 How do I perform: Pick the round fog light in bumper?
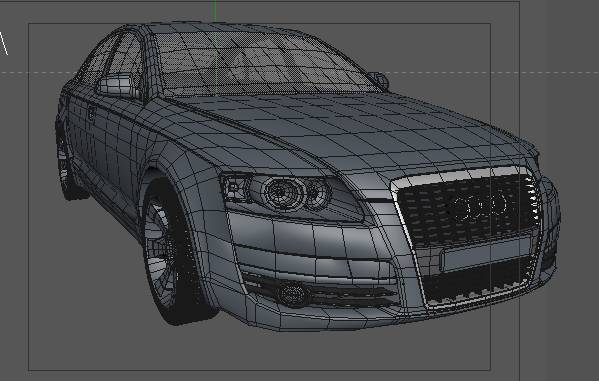pos(292,293)
